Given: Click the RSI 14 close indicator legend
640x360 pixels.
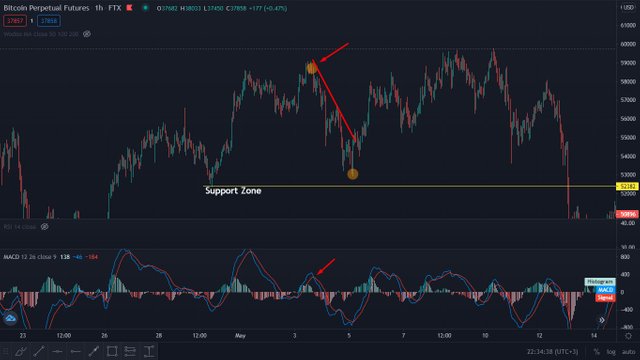Looking at the screenshot, I should point(20,227).
